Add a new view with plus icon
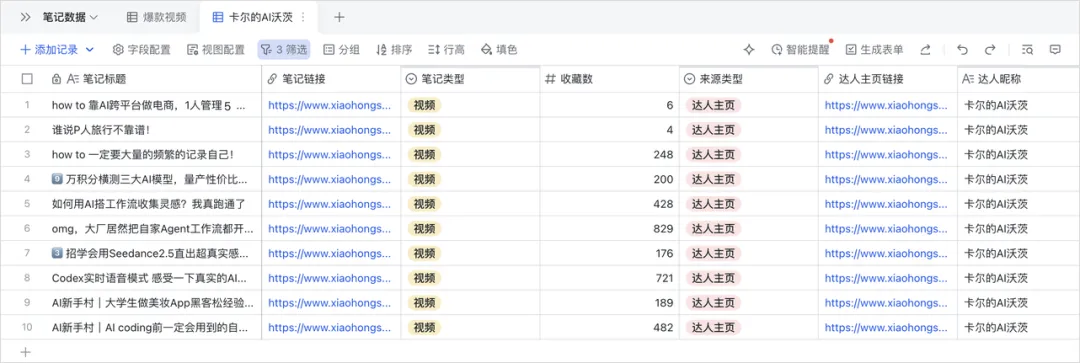Viewport: 1080px width, 363px height. [x=339, y=17]
